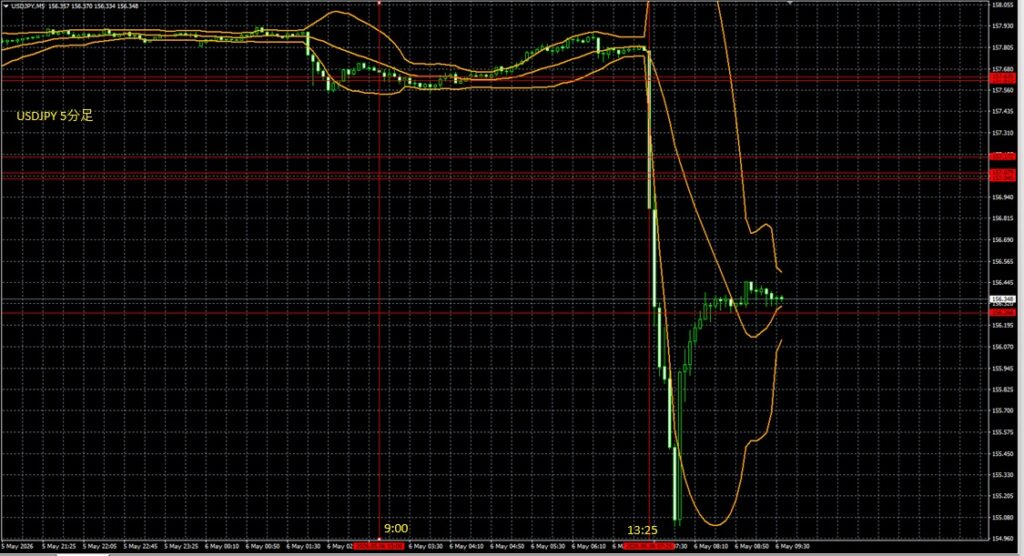
Task: Open the chart dropdown arrow beside USDJPY,M5
Action: tap(6, 6)
